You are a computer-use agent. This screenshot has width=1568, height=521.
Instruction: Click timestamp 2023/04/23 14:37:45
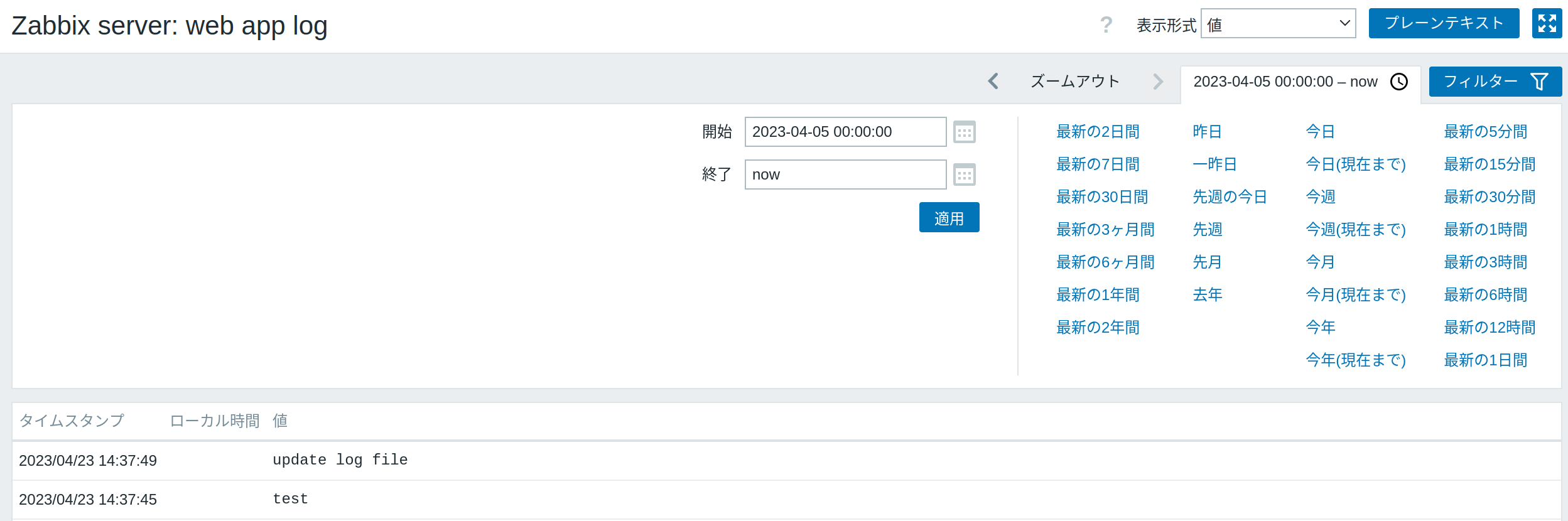[x=88, y=500]
